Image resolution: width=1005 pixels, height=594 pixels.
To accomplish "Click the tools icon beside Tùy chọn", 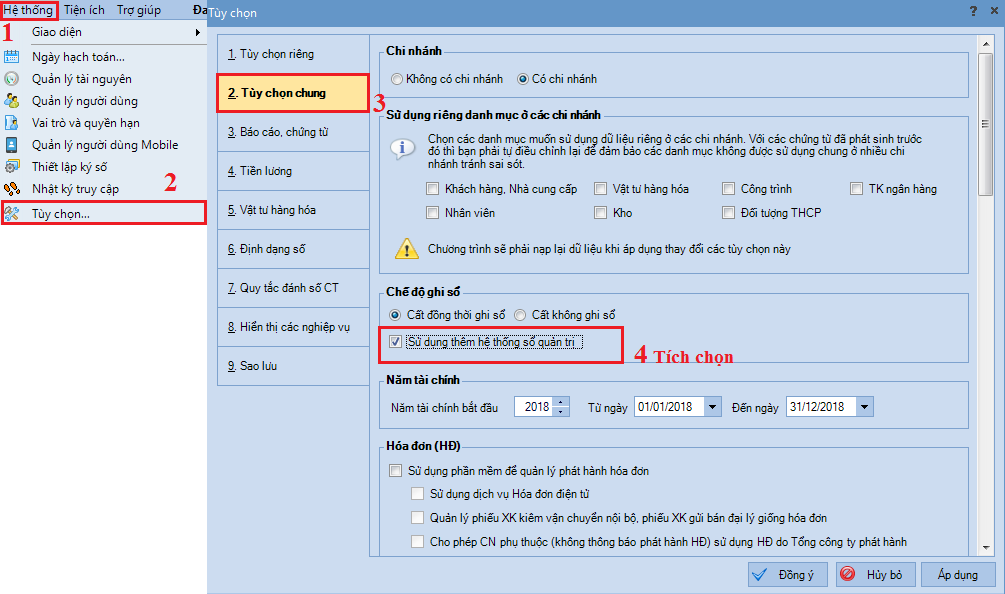I will click(12, 213).
